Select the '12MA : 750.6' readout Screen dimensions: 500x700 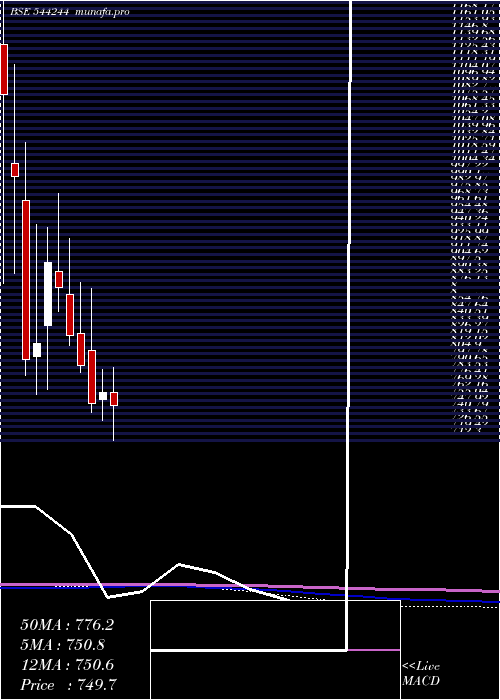67,665
